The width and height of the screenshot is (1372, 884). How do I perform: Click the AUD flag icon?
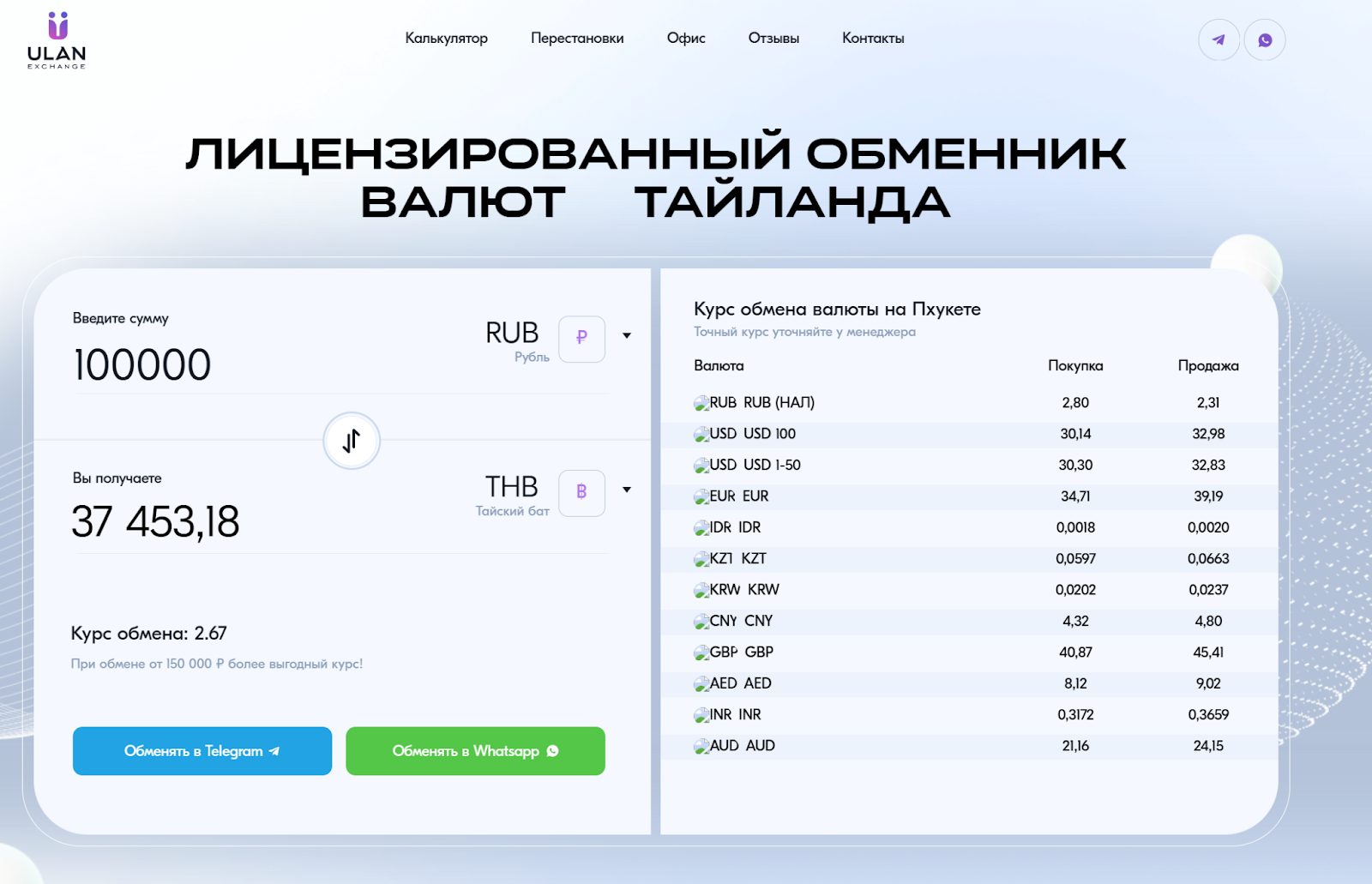pyautogui.click(x=701, y=747)
